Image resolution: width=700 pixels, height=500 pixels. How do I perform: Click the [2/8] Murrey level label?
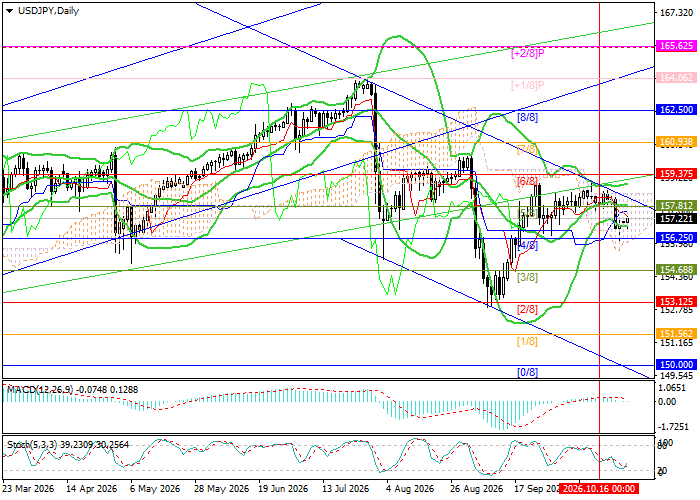527,309
